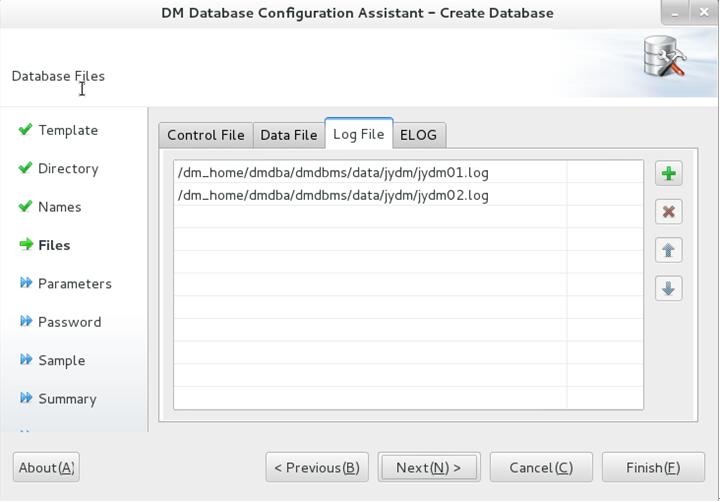This screenshot has height=502, width=720.
Task: Click the green arrow icon beside Files
Action: 26,244
